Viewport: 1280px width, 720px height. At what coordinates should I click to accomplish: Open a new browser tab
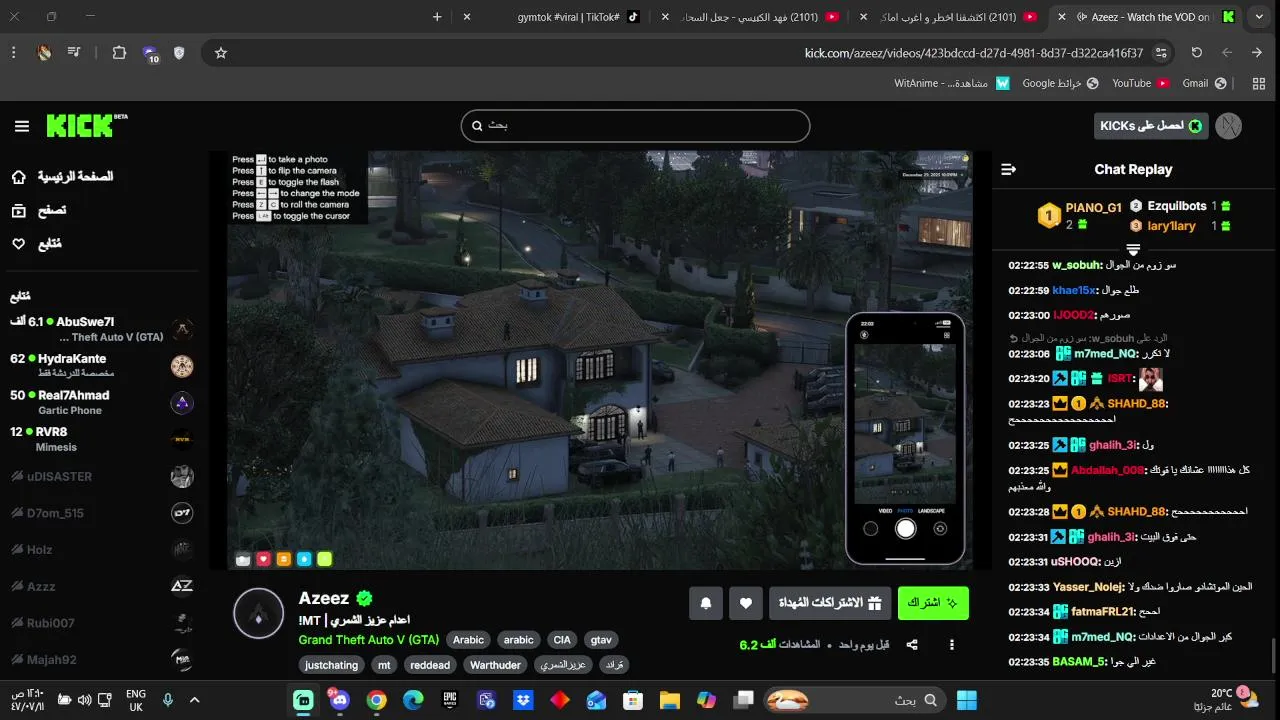pyautogui.click(x=437, y=17)
